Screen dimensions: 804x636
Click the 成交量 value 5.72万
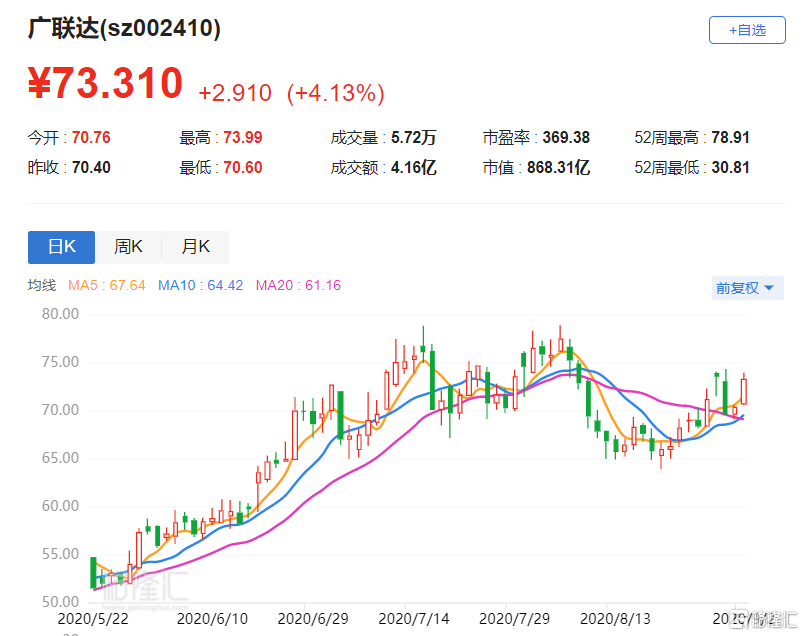coord(414,137)
